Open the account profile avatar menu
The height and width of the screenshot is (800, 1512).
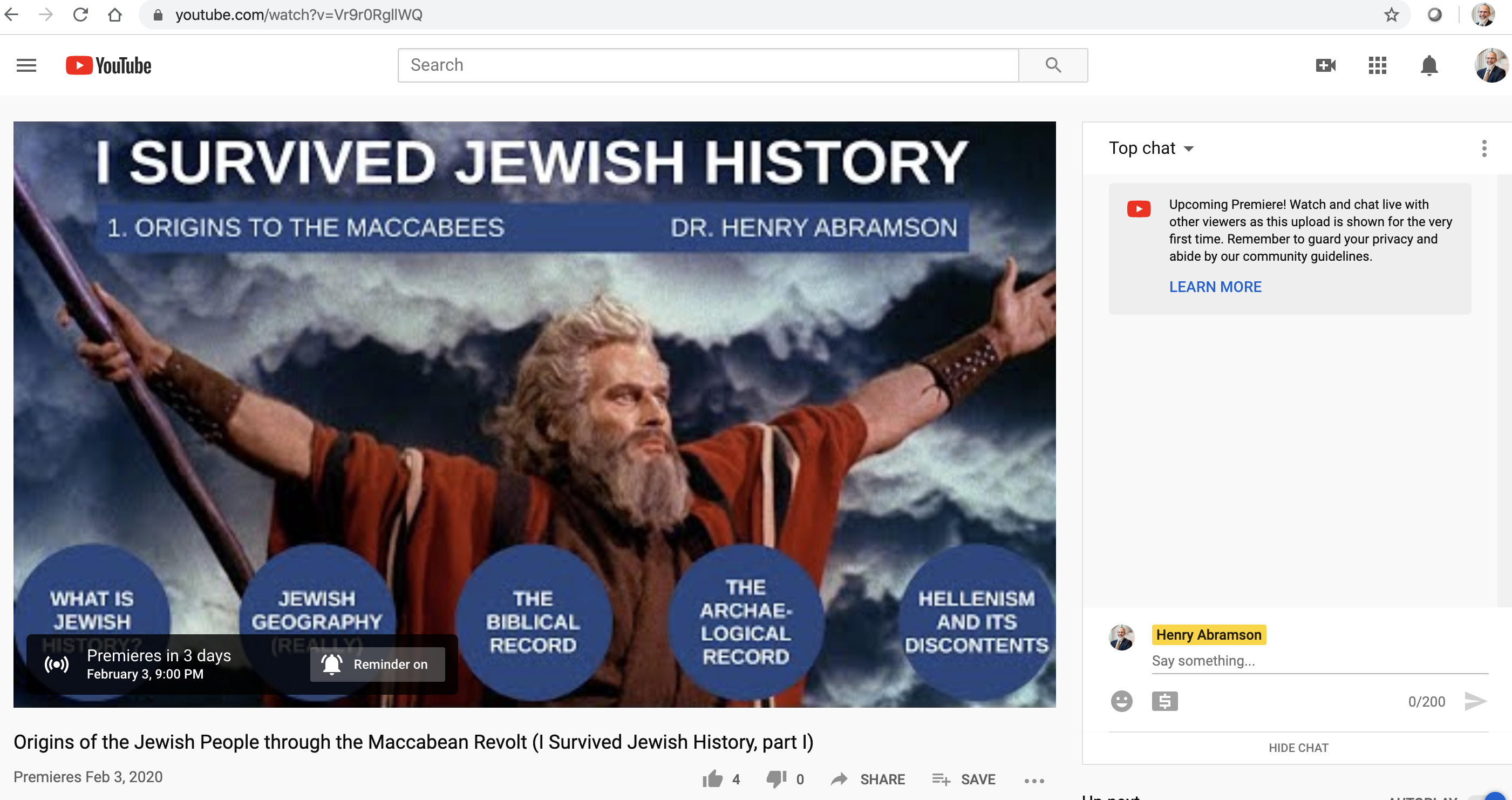[x=1491, y=65]
